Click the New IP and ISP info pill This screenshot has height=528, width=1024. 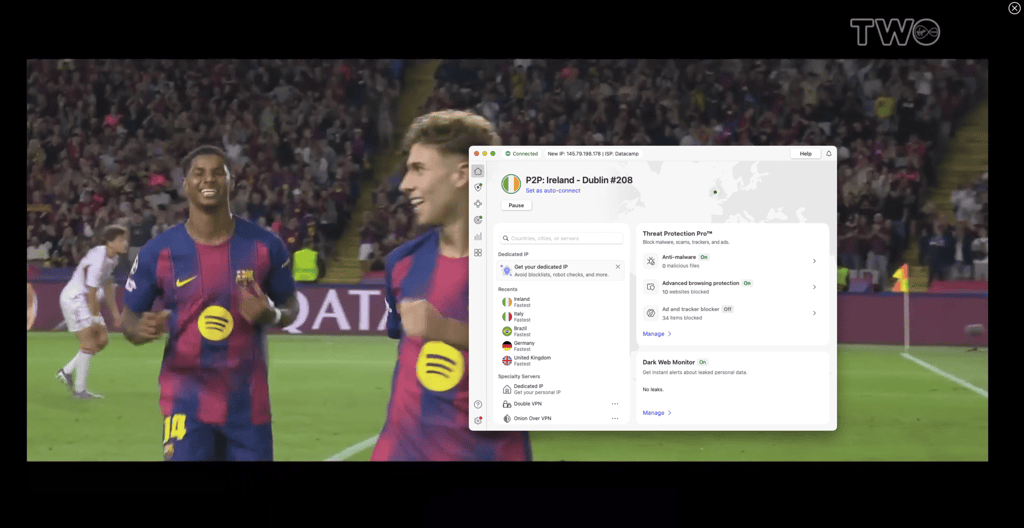click(x=593, y=154)
